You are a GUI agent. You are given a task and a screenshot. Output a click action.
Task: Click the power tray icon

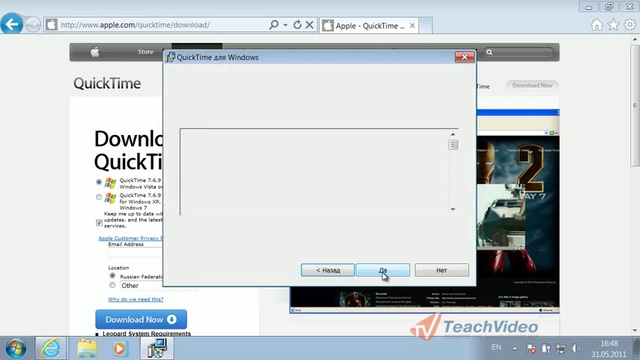[x=546, y=349]
